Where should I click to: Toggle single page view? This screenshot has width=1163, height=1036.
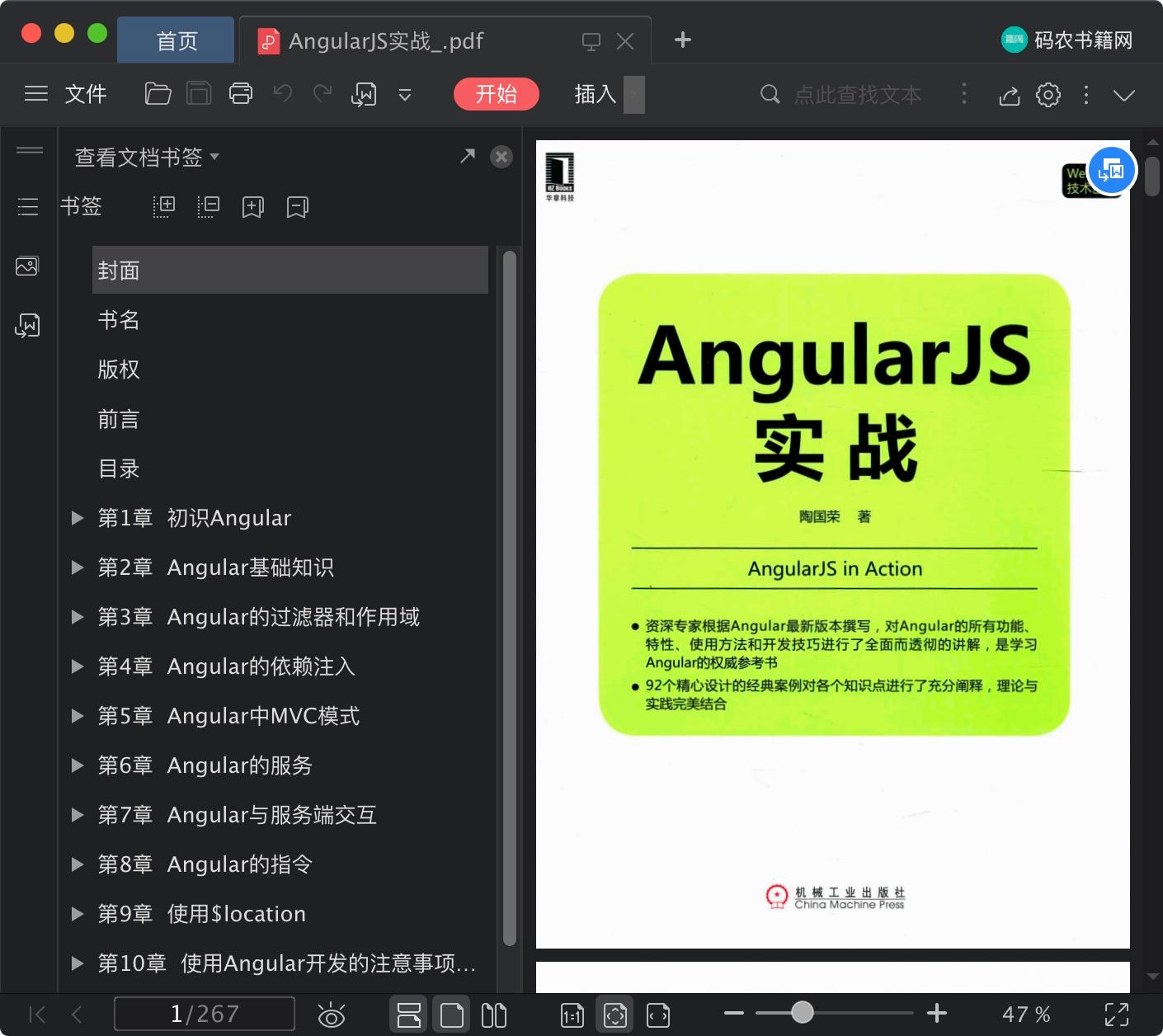[x=451, y=1015]
